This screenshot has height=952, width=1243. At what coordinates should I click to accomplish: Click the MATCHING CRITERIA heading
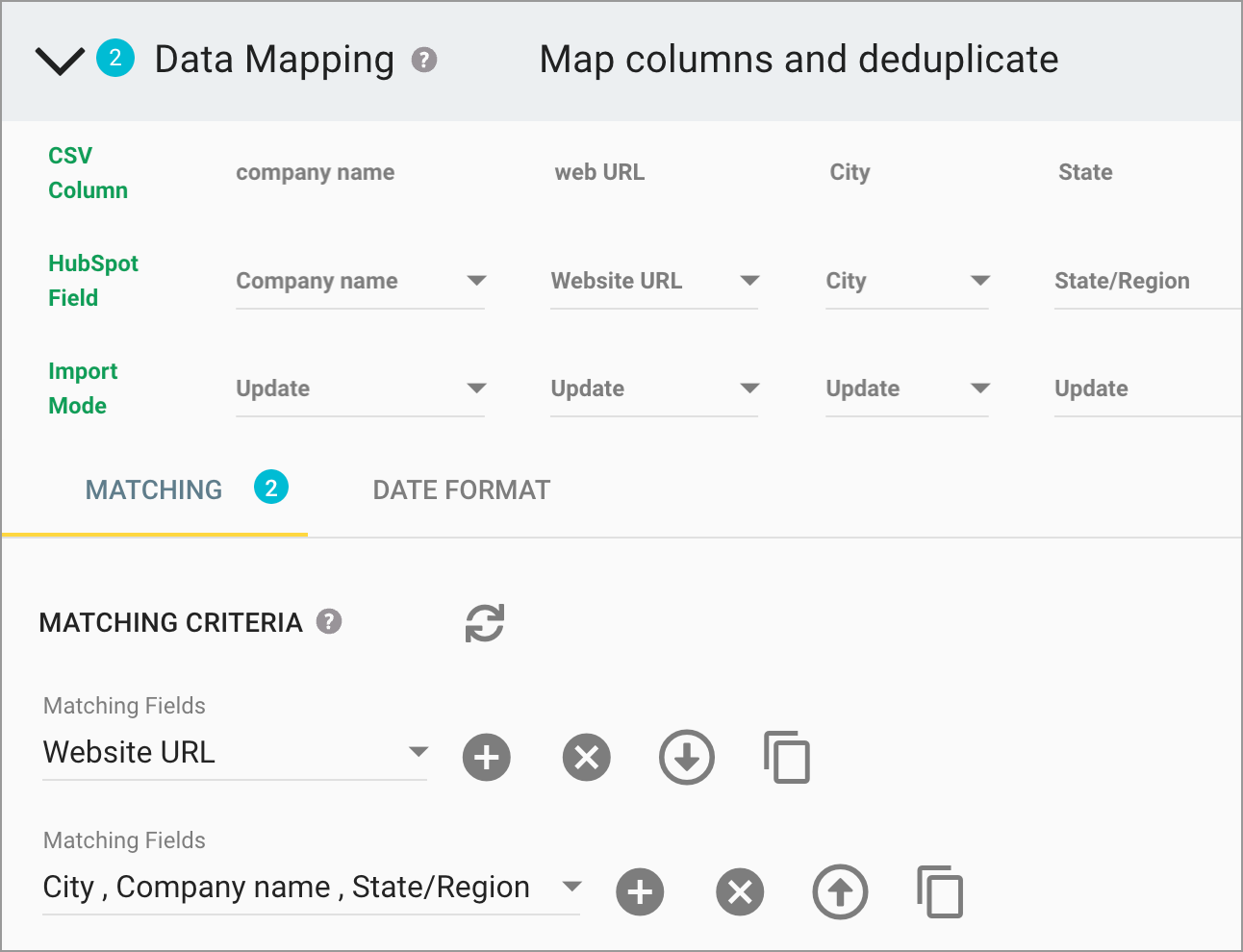click(171, 622)
